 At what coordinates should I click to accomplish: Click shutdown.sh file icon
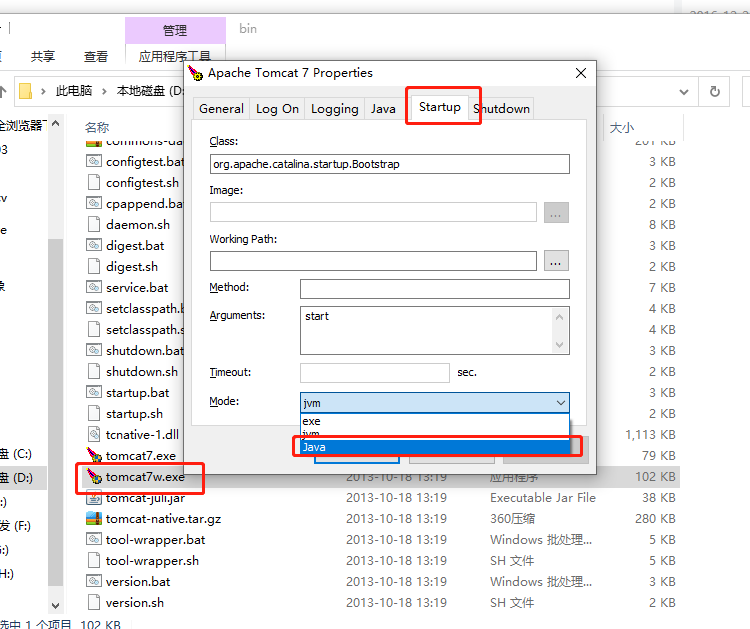coord(94,371)
